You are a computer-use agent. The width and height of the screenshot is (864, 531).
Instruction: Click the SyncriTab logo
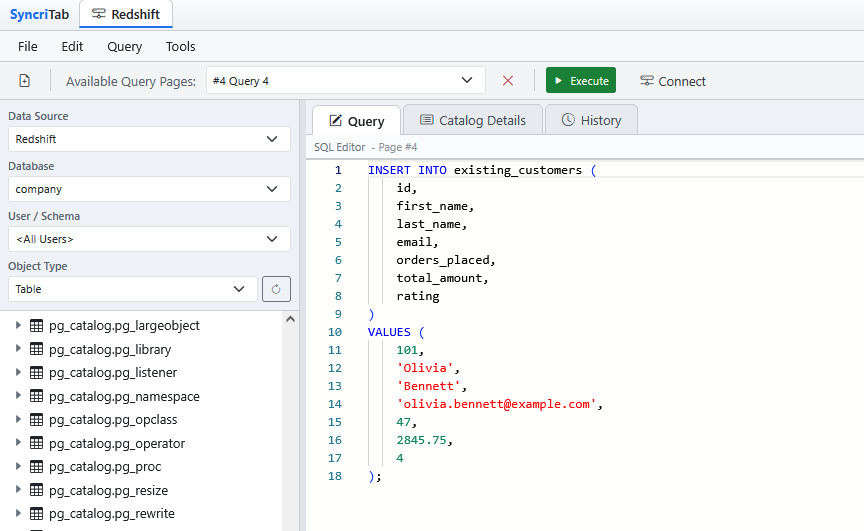[x=39, y=14]
